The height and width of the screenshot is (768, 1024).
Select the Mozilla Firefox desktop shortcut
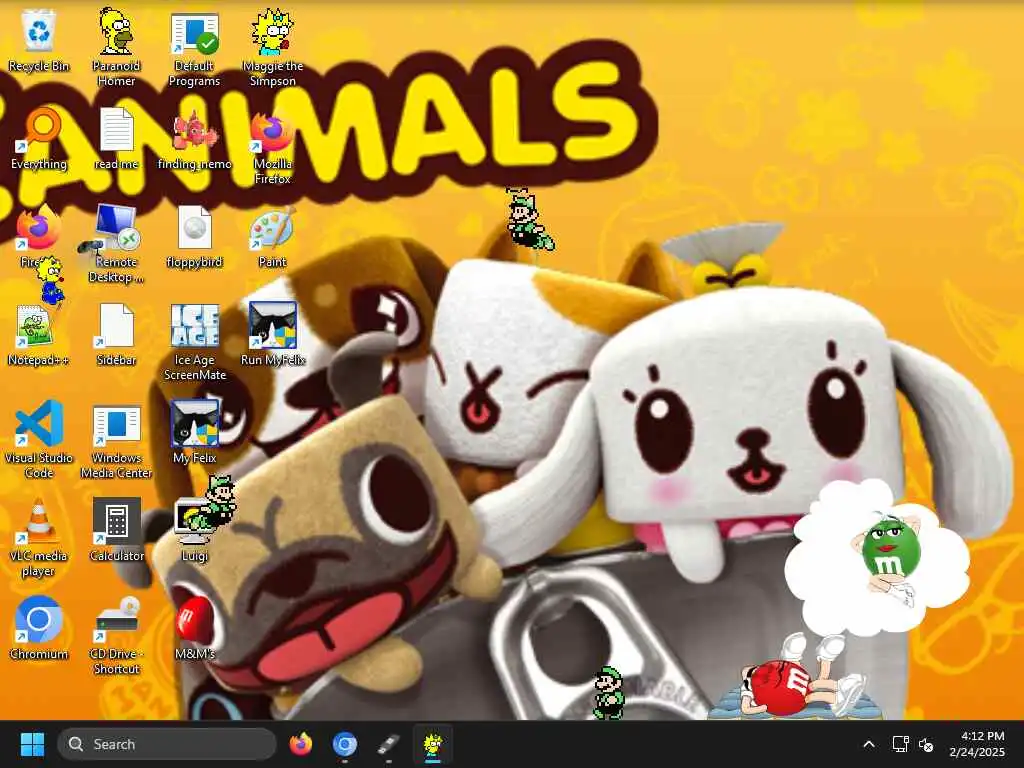272,148
